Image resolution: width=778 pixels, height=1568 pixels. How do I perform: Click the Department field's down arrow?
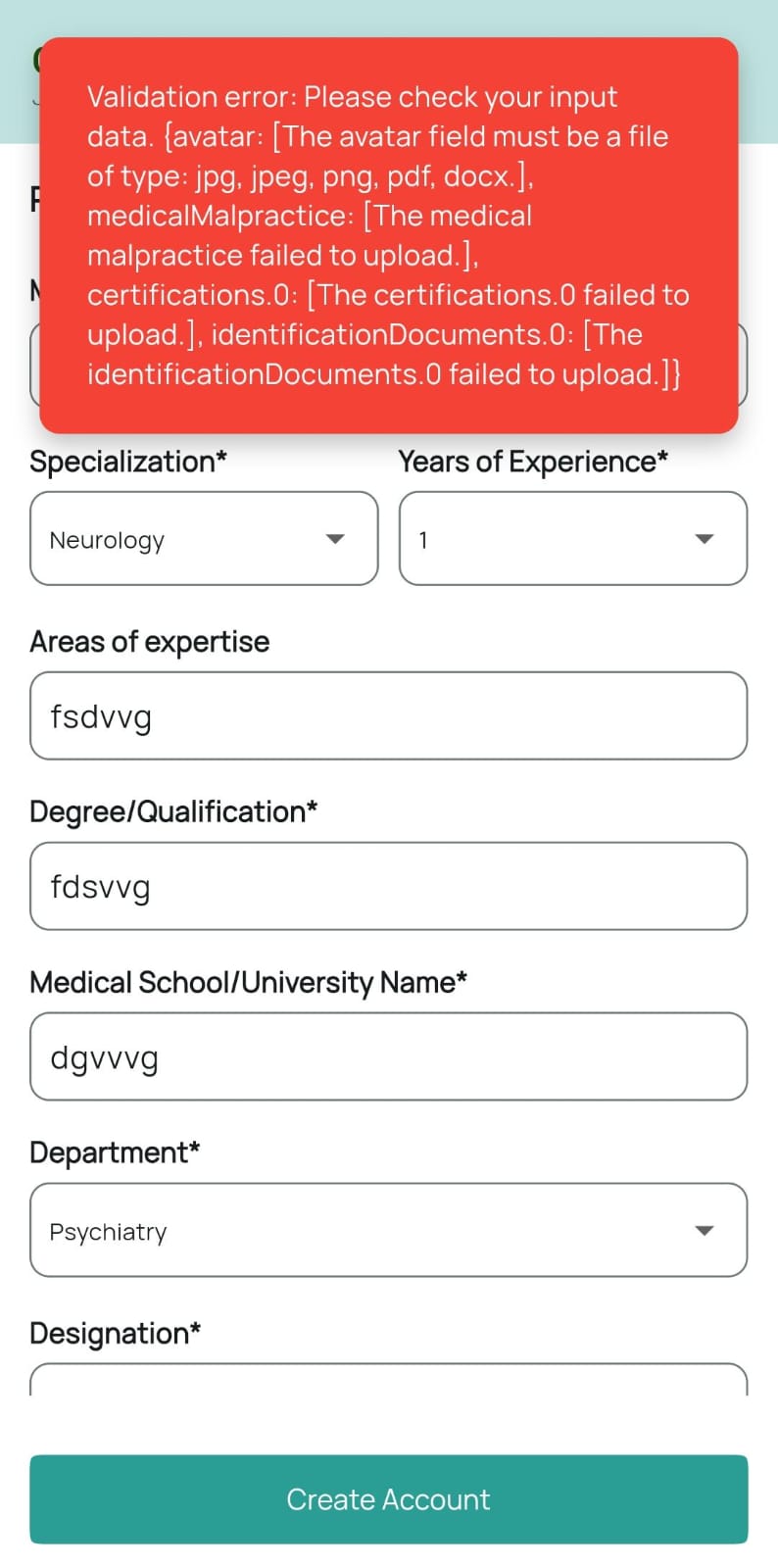click(x=704, y=1231)
